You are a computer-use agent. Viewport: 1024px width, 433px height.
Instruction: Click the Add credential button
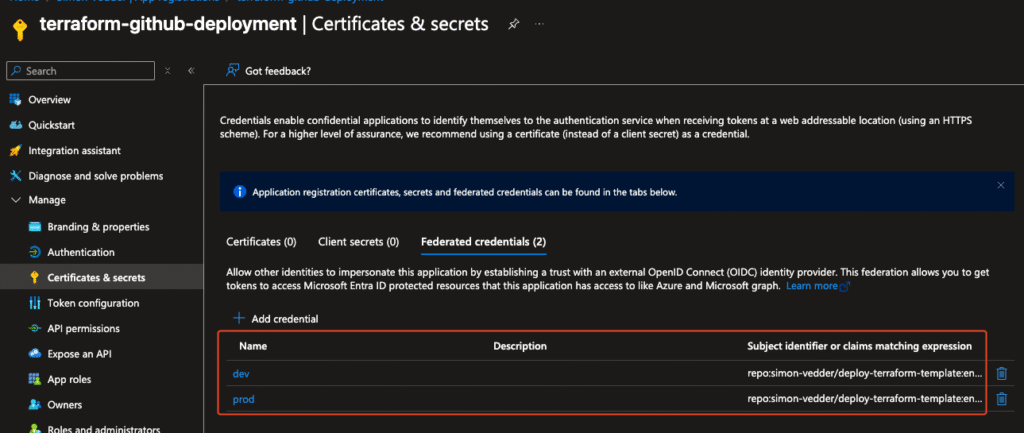(x=276, y=319)
